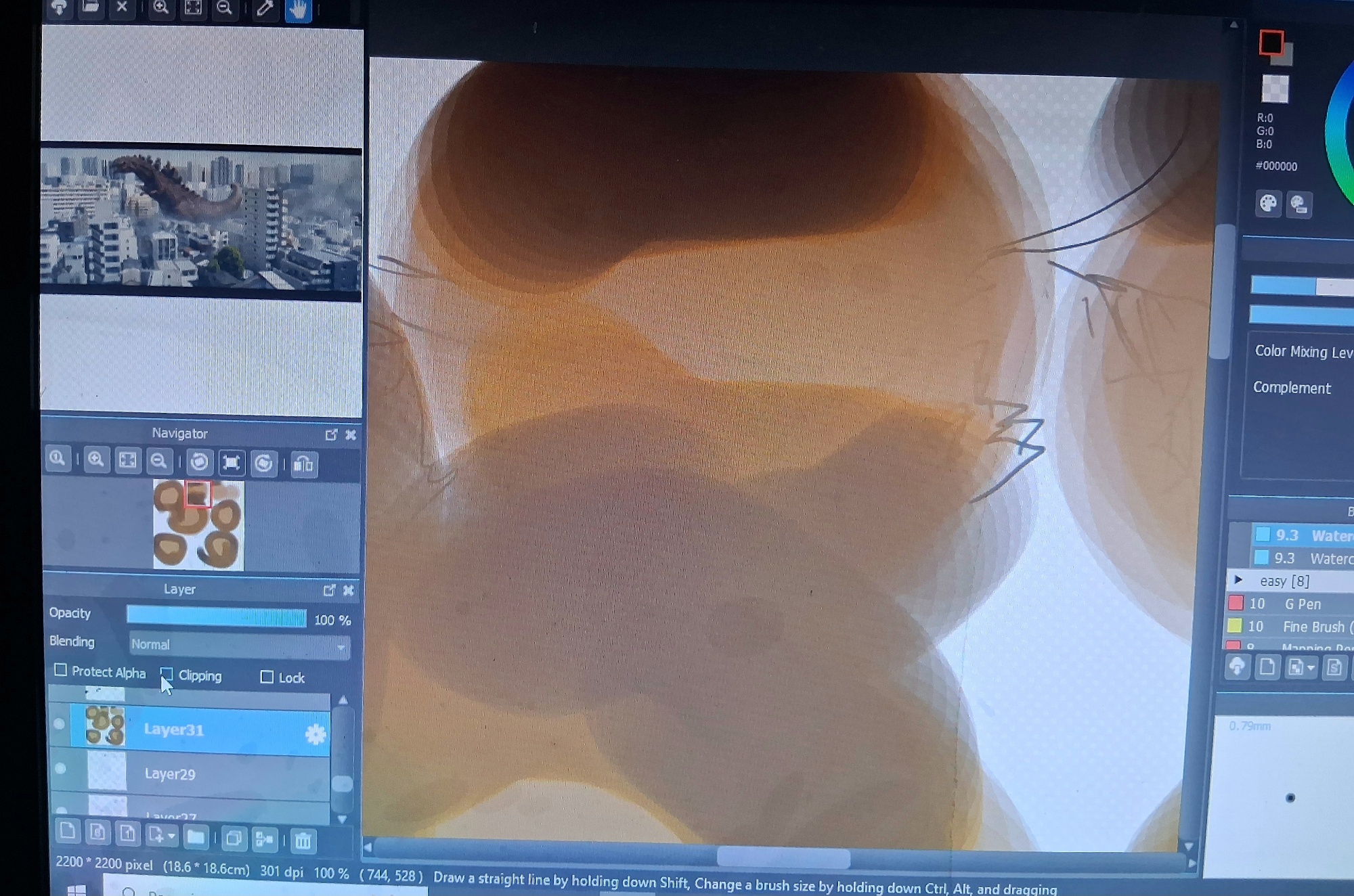This screenshot has height=896, width=1354.
Task: Hide Layer29 via its visibility dot
Action: tap(61, 769)
